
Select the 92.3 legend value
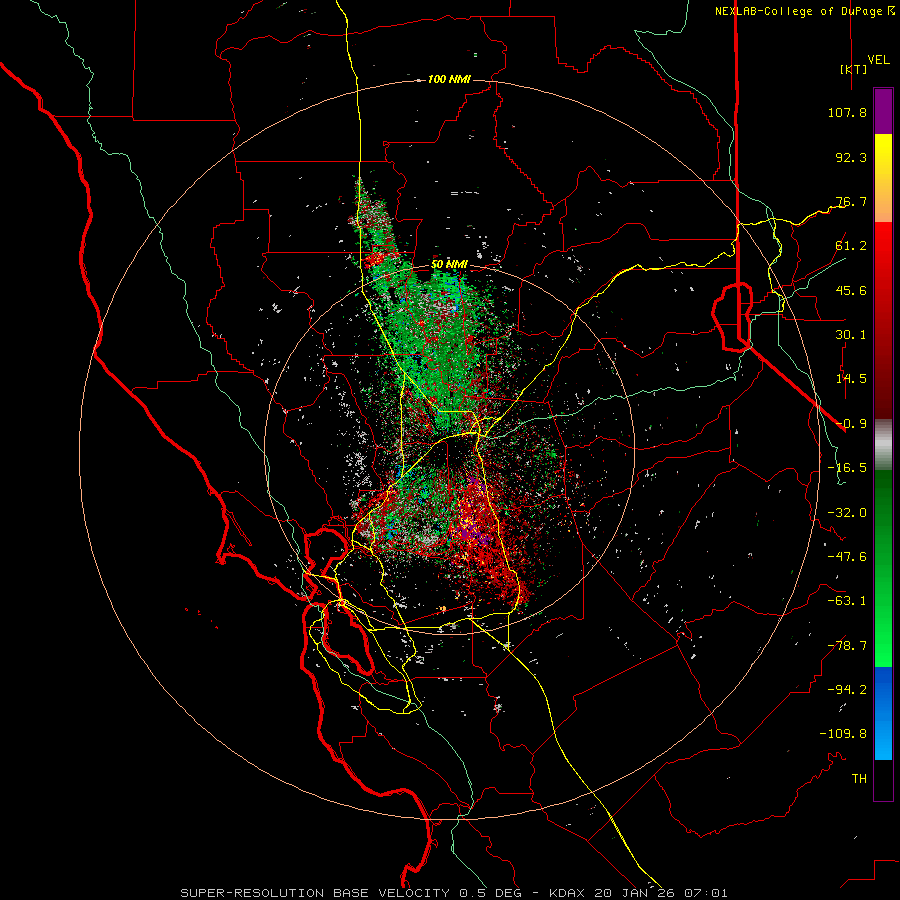click(x=851, y=157)
